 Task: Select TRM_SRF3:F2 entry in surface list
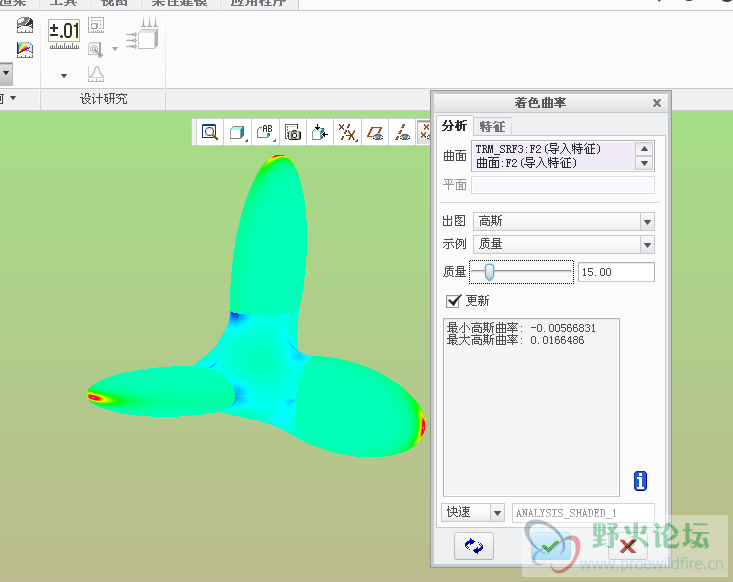coord(538,149)
